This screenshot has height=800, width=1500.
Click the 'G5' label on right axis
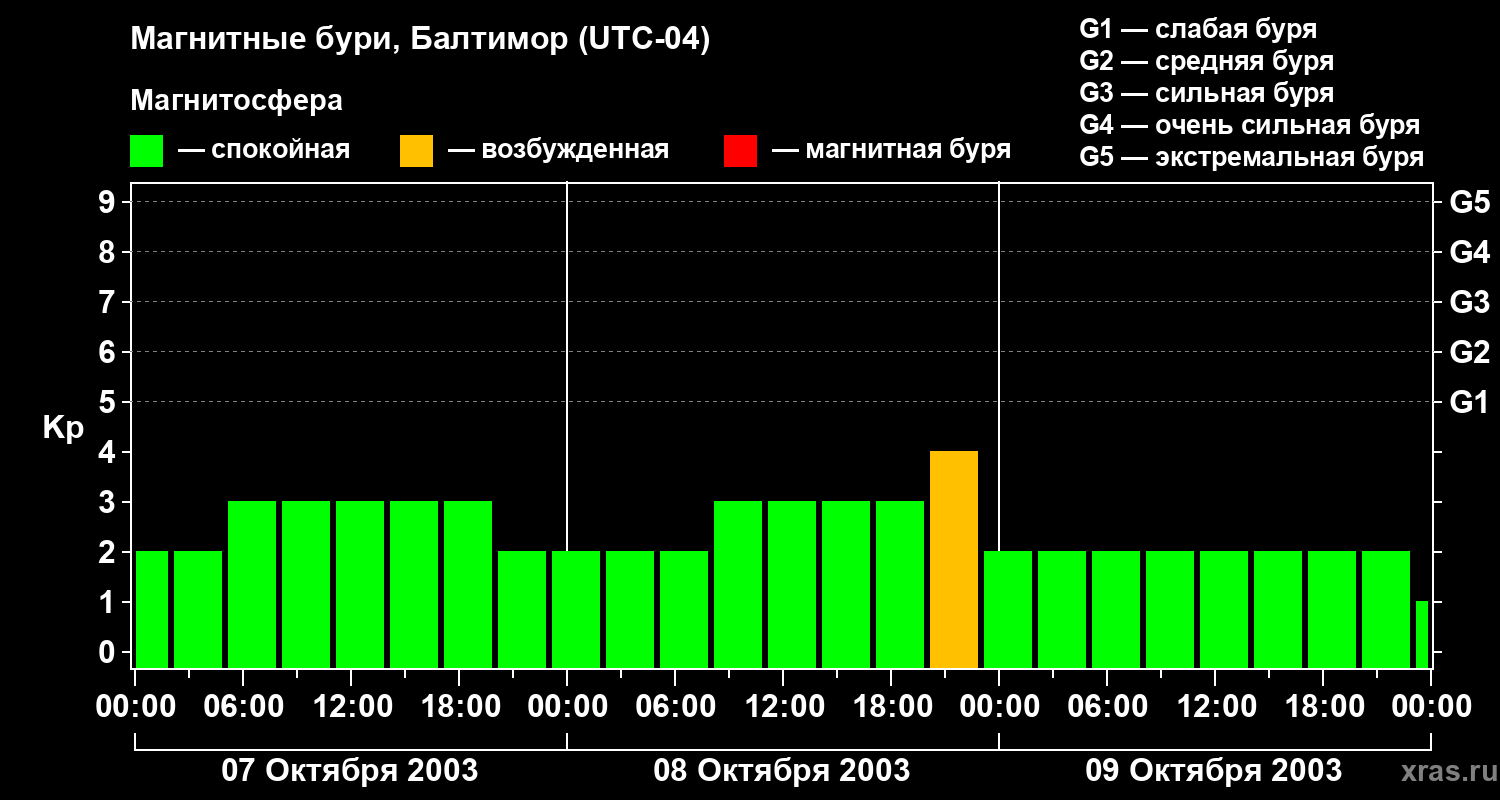coord(1469,203)
